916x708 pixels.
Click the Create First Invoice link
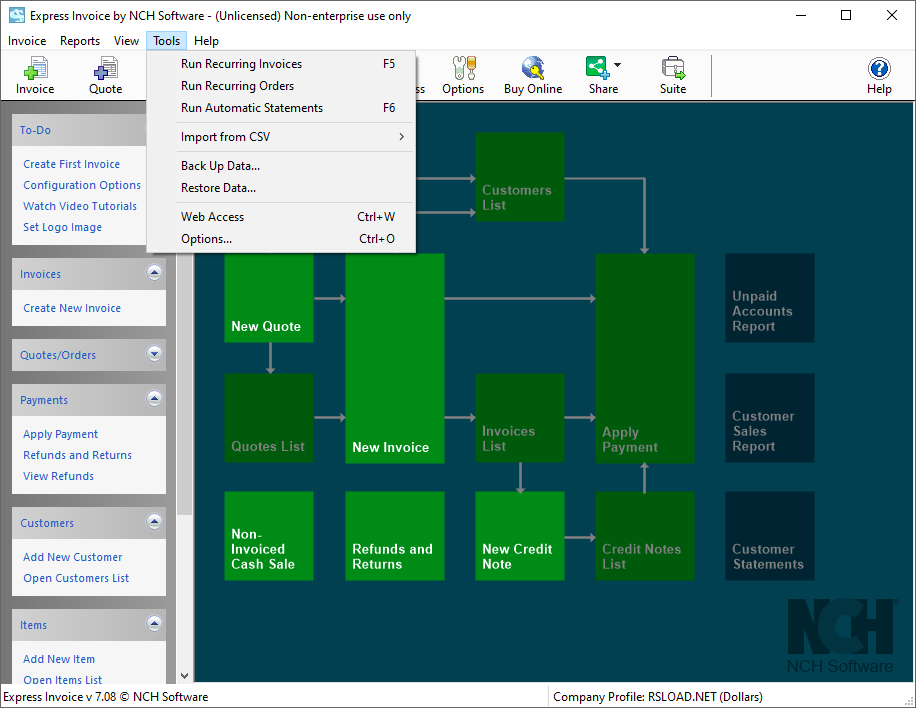pyautogui.click(x=72, y=164)
